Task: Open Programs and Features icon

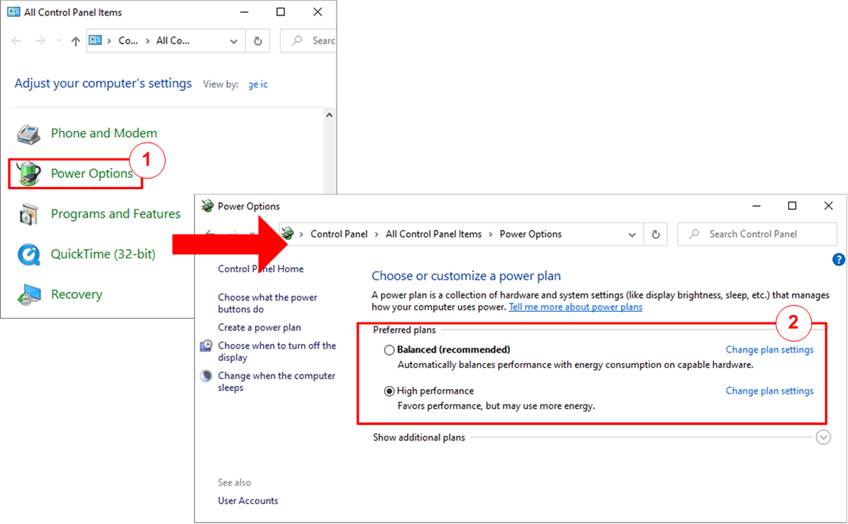Action: (x=28, y=214)
